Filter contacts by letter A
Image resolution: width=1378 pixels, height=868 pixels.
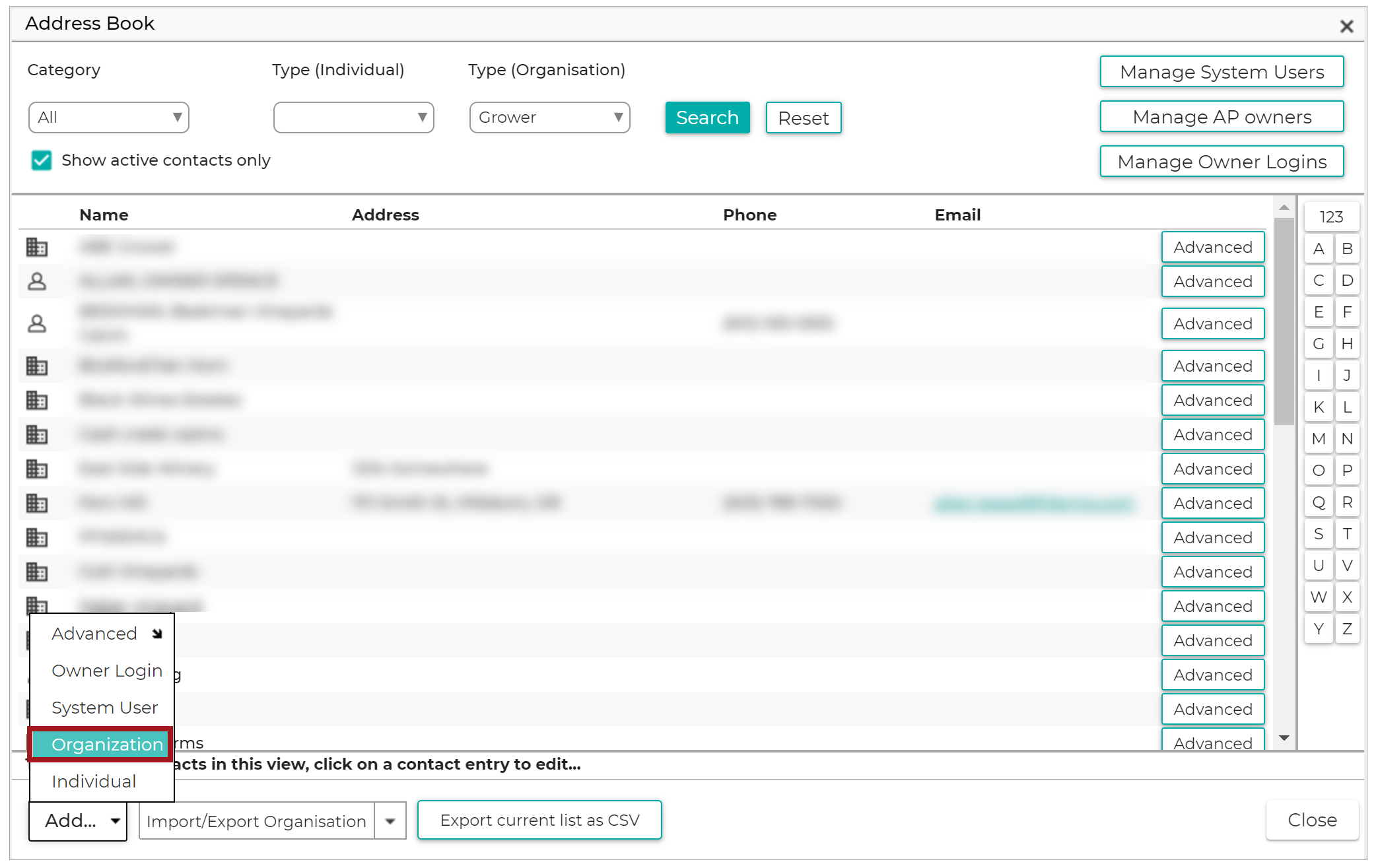1319,249
